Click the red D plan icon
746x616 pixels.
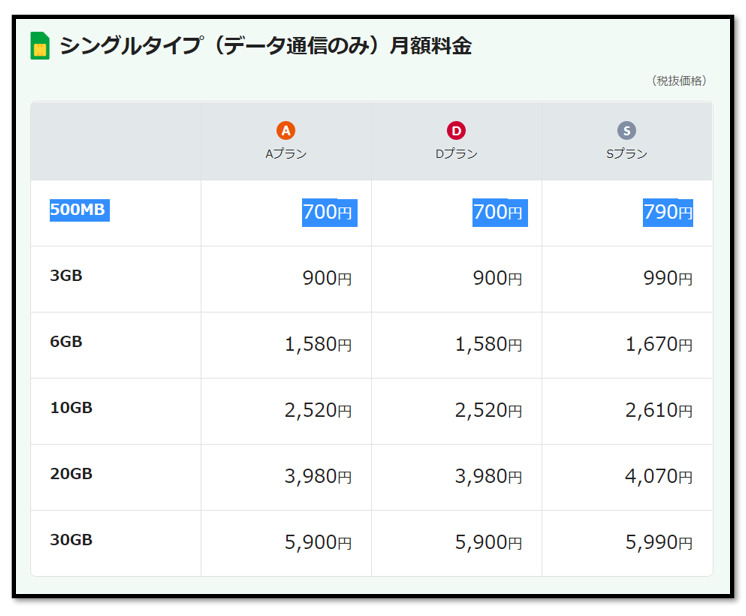coord(456,131)
